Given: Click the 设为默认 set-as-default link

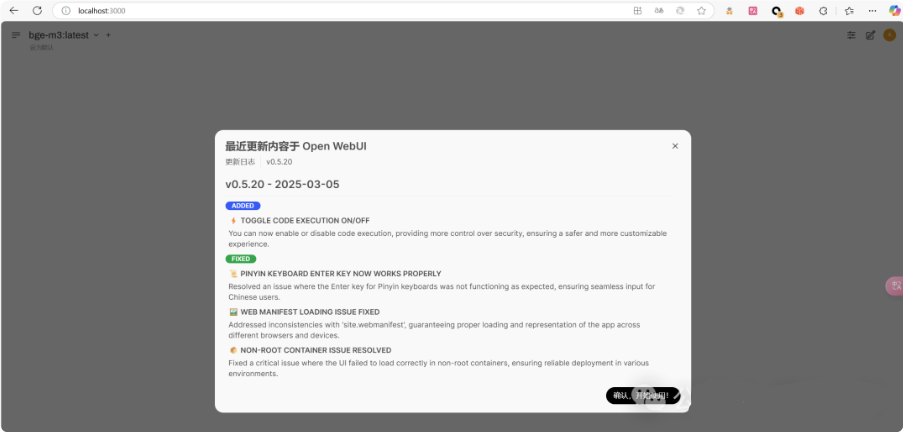Looking at the screenshot, I should (41, 47).
